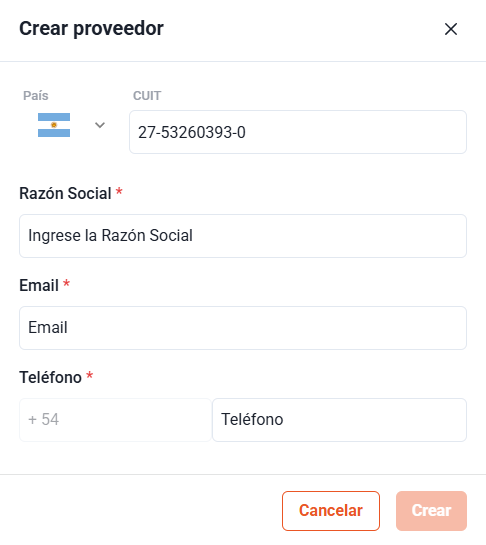Click the red asterisk beside Teléfono label
The height and width of the screenshot is (545, 486).
(x=90, y=375)
